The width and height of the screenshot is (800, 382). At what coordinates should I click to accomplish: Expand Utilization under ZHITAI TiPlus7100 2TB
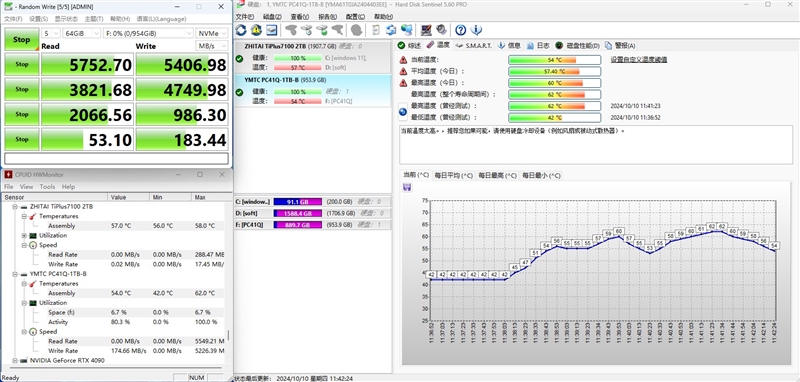click(24, 236)
